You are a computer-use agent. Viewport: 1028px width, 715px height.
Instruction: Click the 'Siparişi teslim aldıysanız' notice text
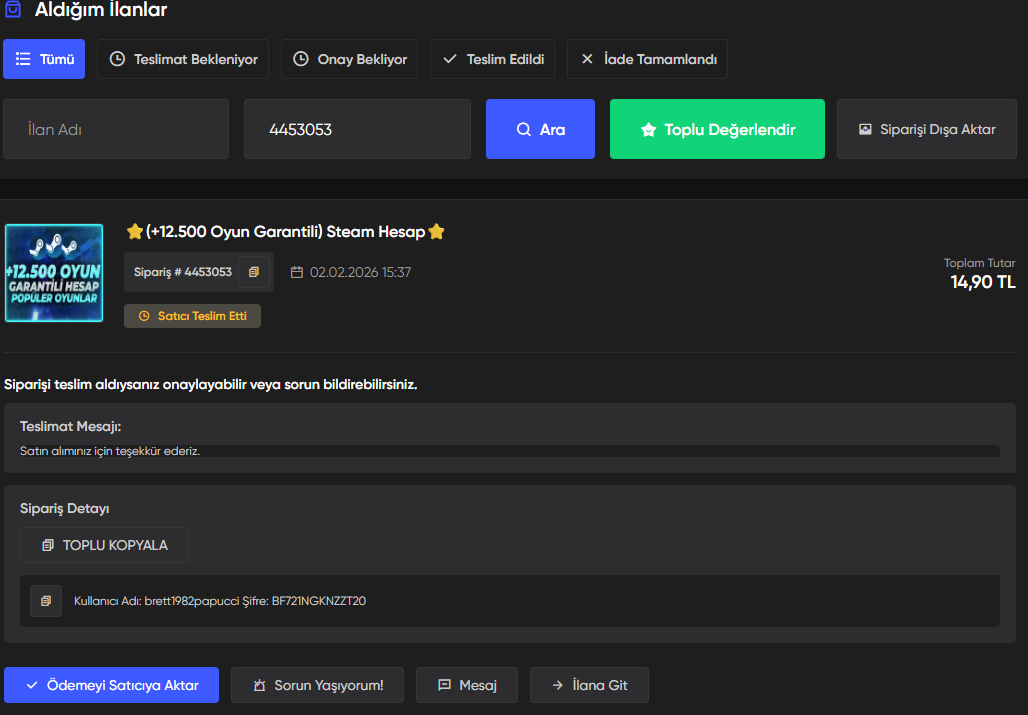[210, 384]
